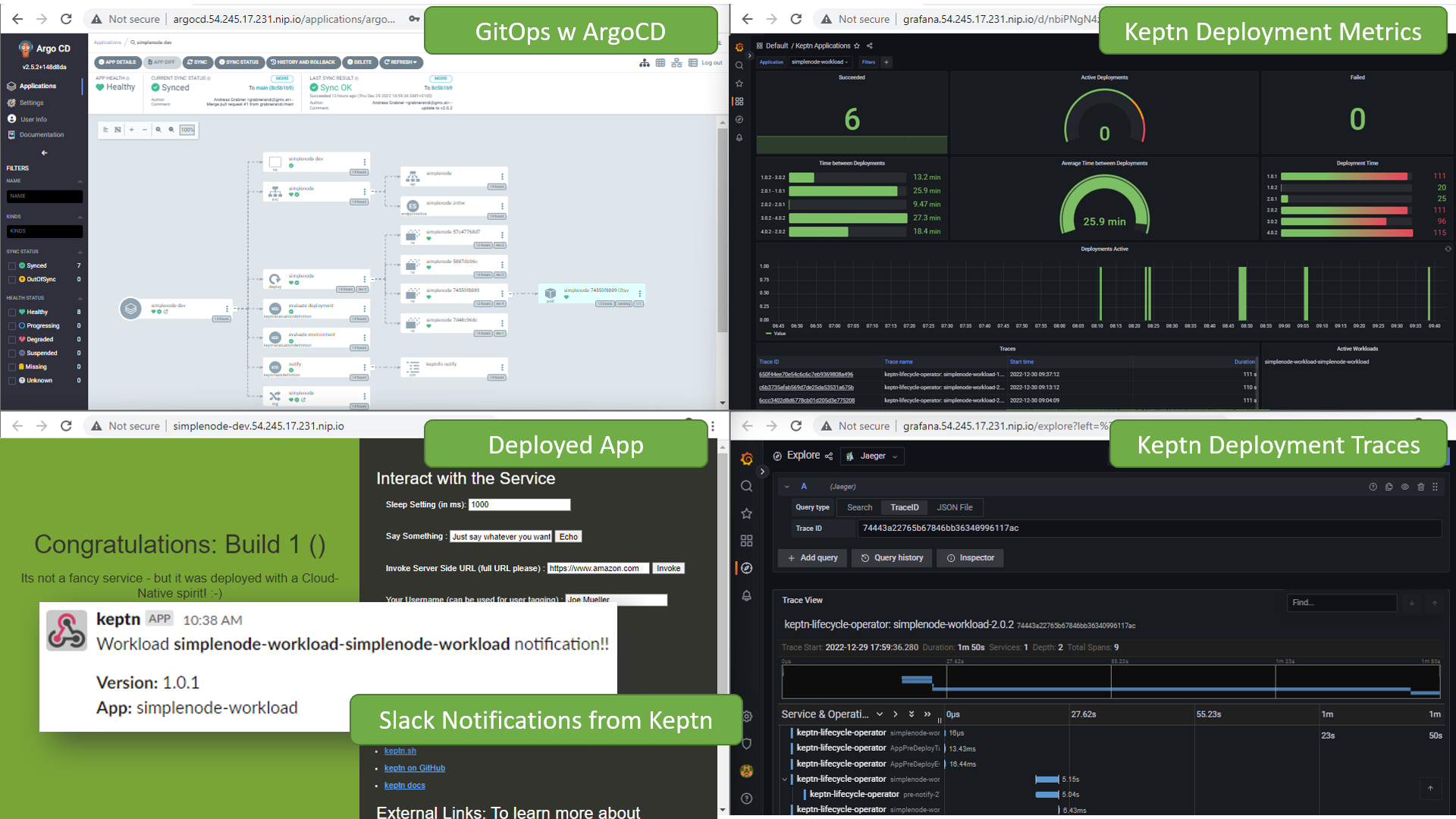Open HISTORY AND ROLLBACK in Argo CD
This screenshot has height=819, width=1456.
pyautogui.click(x=303, y=62)
